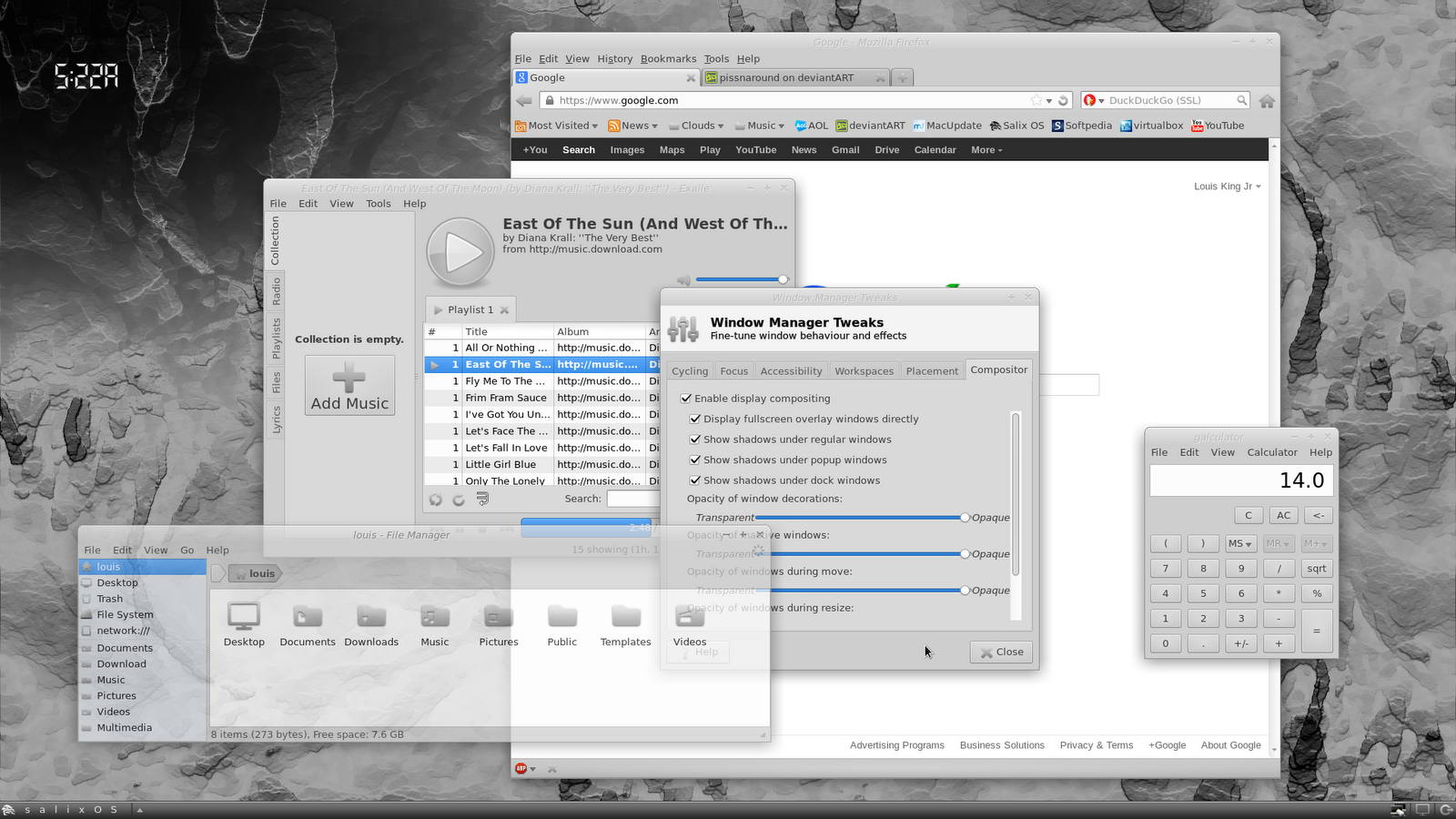
Task: Open the virtualbox bookmark
Action: tap(1151, 126)
